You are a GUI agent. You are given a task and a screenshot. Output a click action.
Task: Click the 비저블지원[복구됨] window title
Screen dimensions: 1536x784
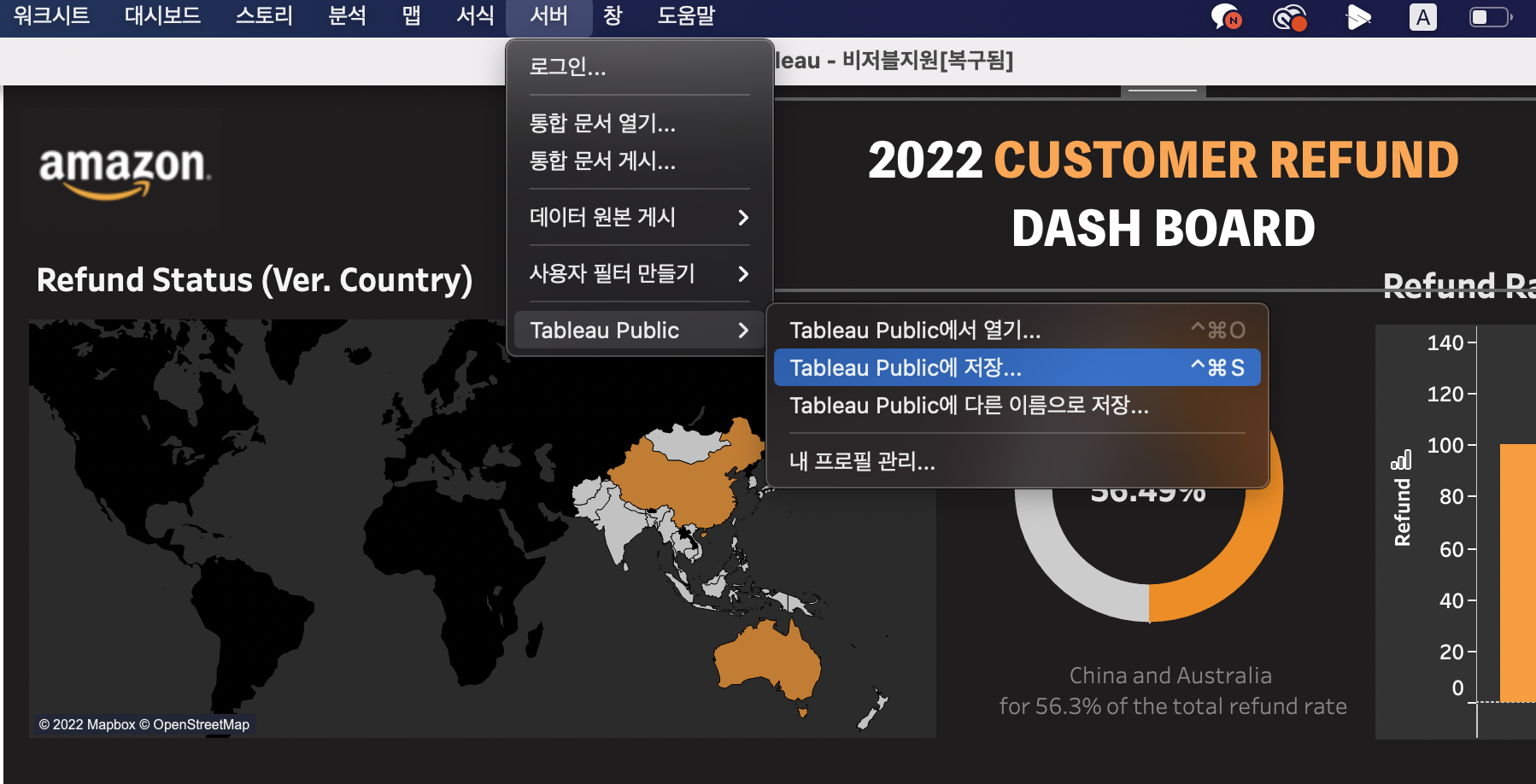point(928,61)
